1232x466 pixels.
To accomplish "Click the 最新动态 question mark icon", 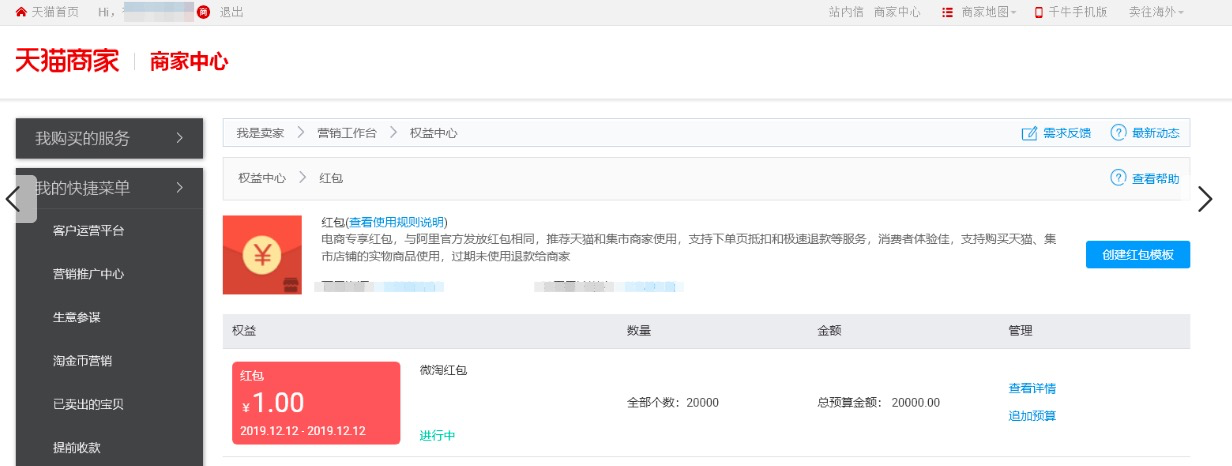I will click(x=1119, y=132).
